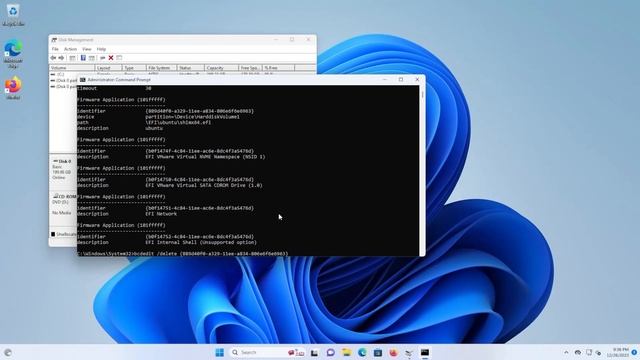Click the Disk Management taskbar icon

tap(409, 352)
